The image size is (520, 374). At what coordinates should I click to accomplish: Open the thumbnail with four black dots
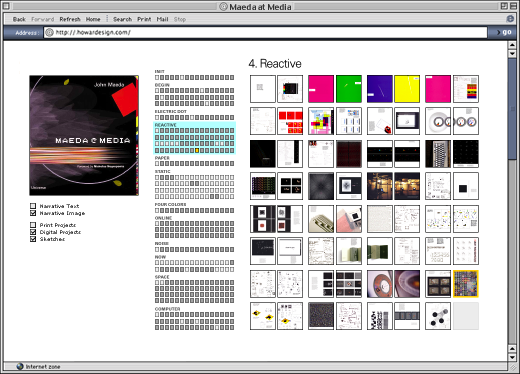click(x=438, y=316)
